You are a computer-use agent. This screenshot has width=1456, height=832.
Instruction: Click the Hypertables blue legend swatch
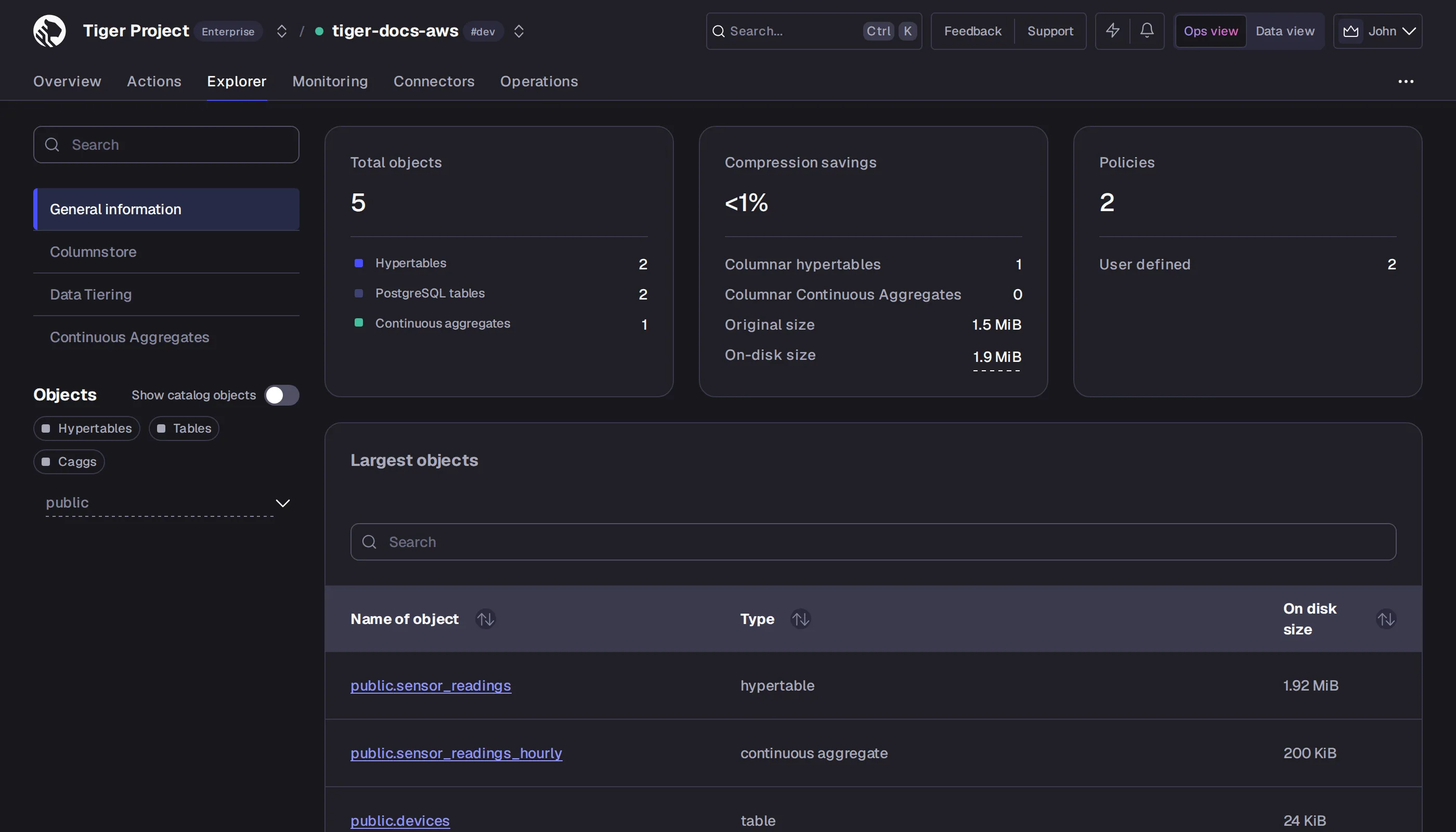359,263
